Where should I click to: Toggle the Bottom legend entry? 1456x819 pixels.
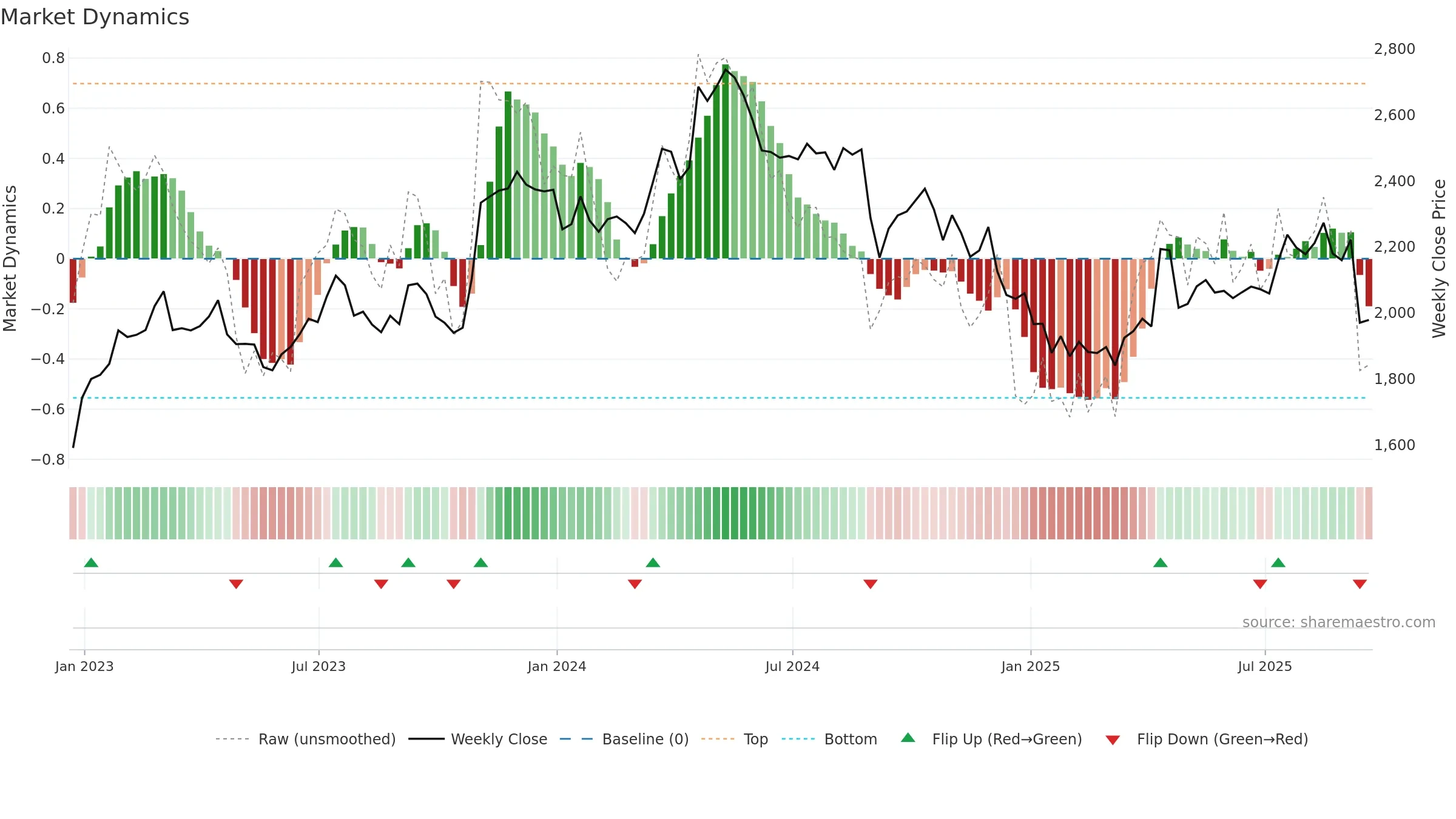[829, 739]
